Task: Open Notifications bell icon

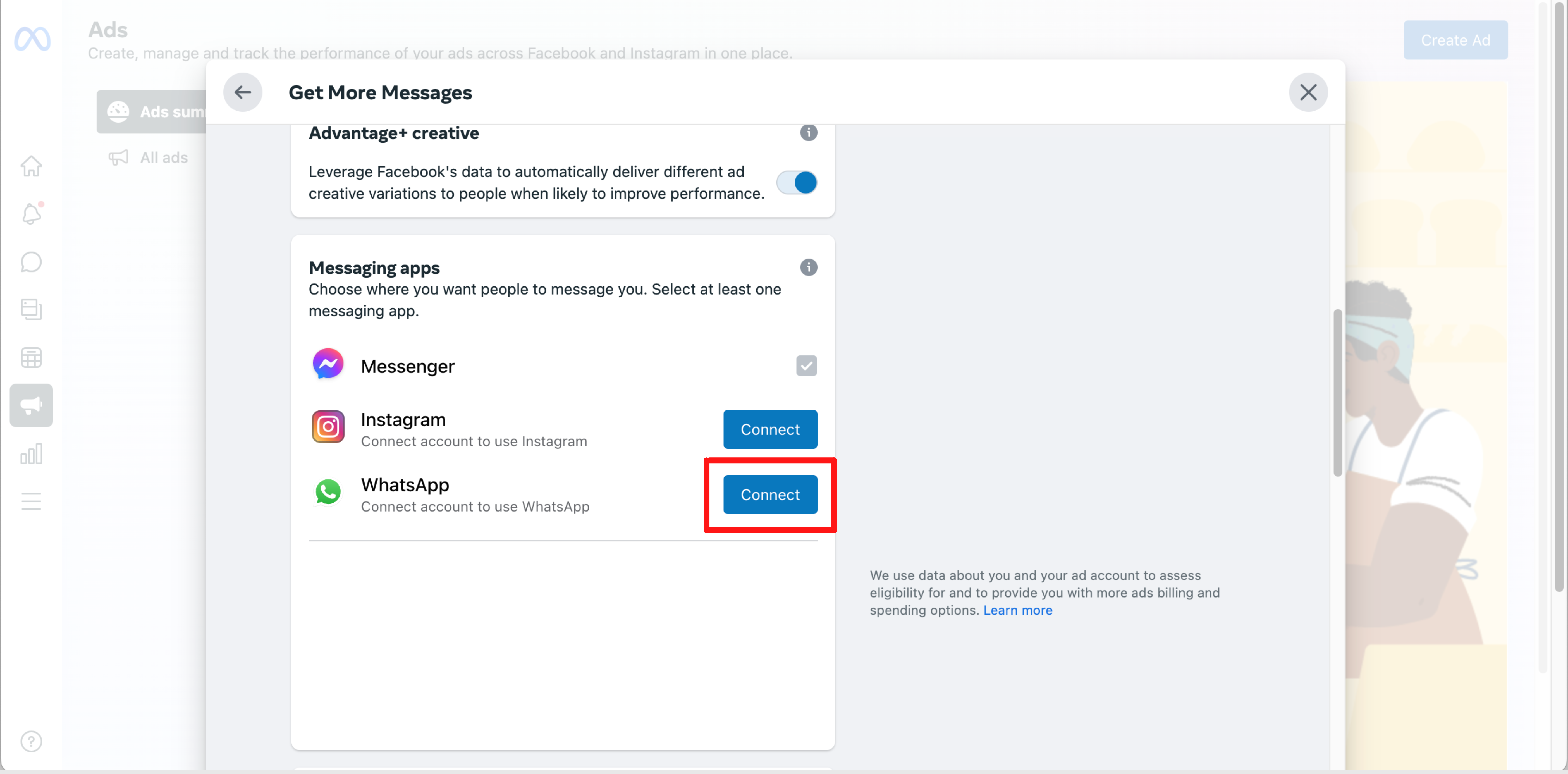Action: 31,214
